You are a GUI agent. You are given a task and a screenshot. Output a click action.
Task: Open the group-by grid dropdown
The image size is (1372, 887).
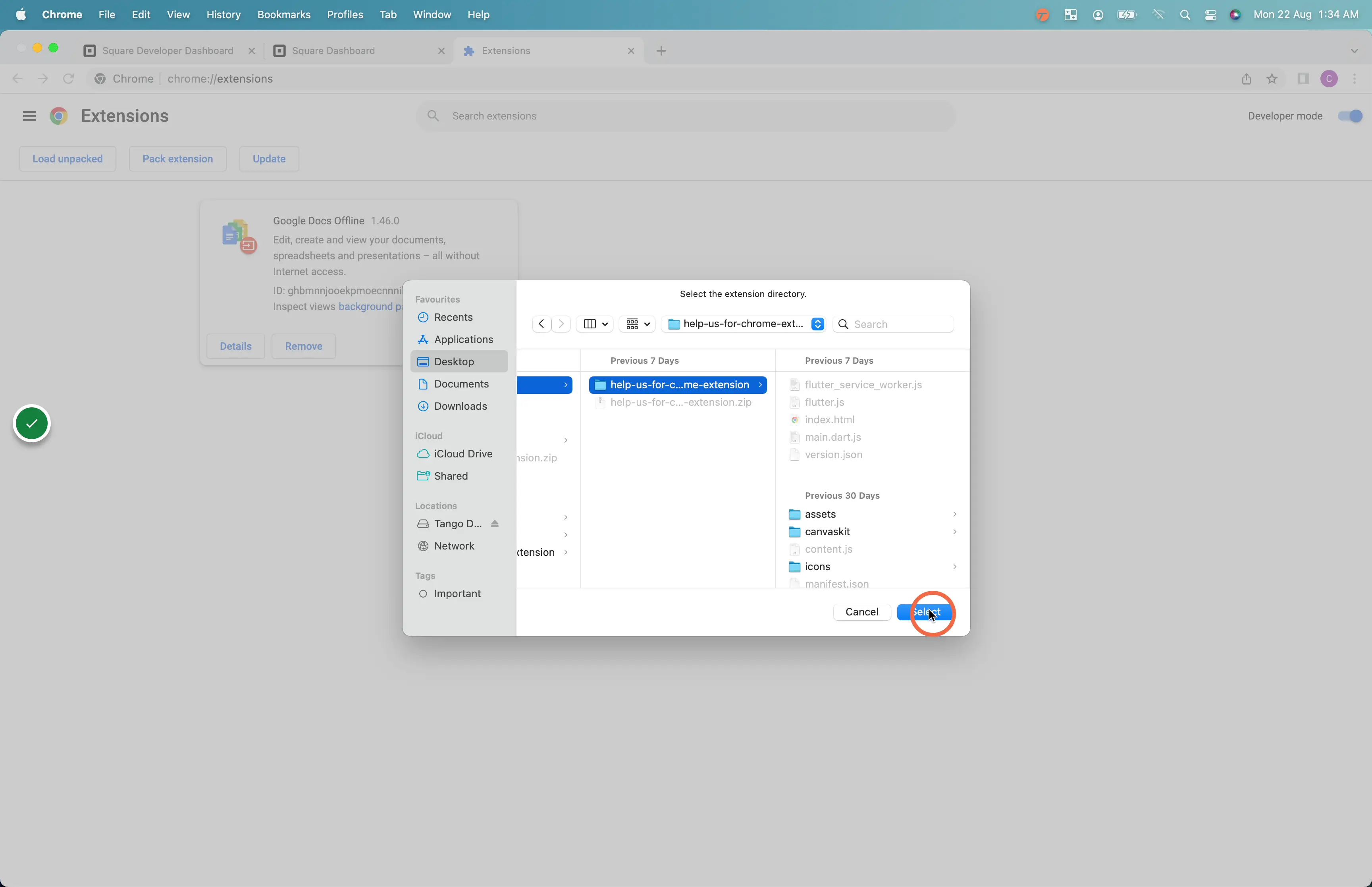[x=638, y=324]
